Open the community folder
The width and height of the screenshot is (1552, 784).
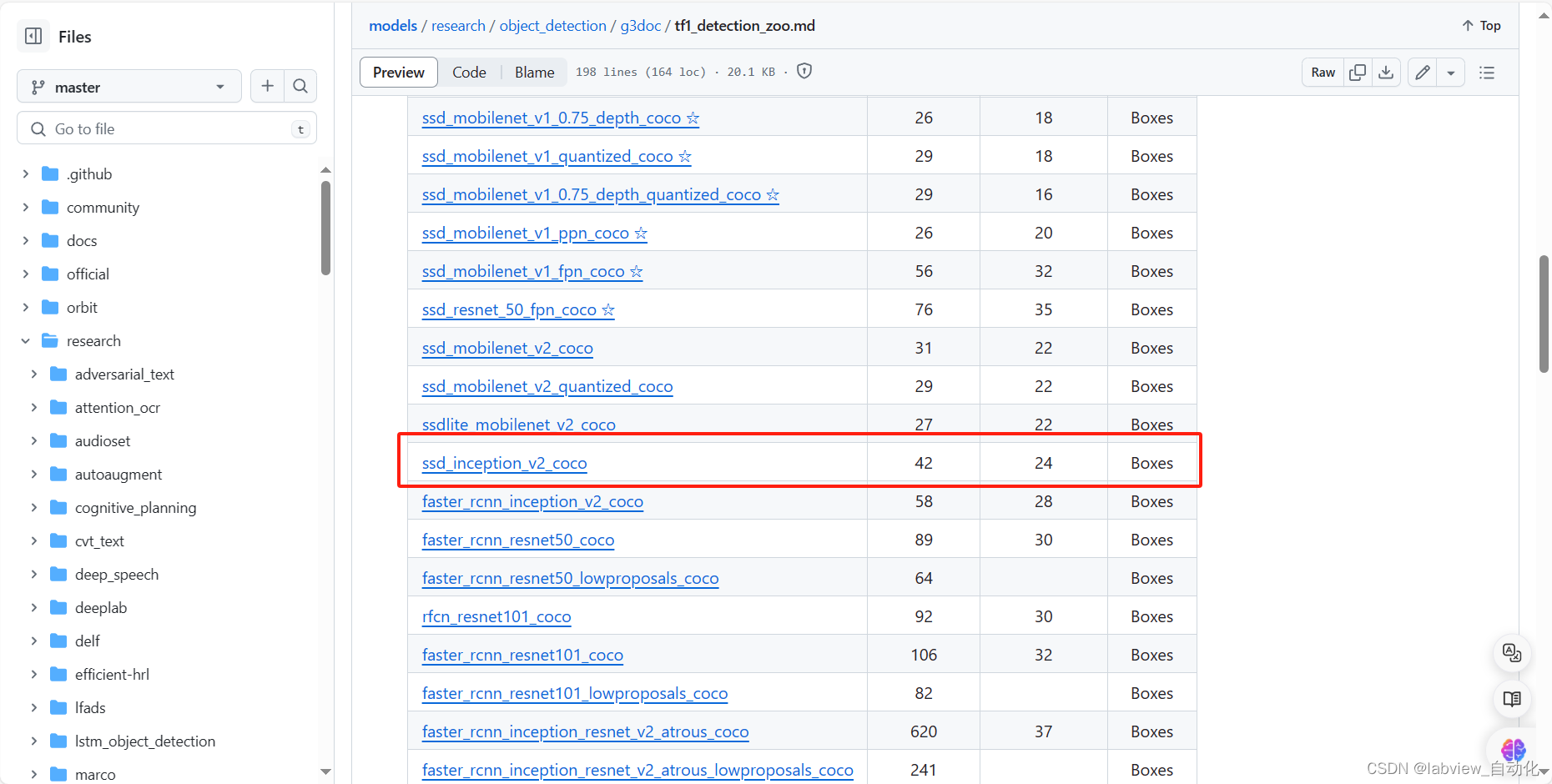click(103, 207)
